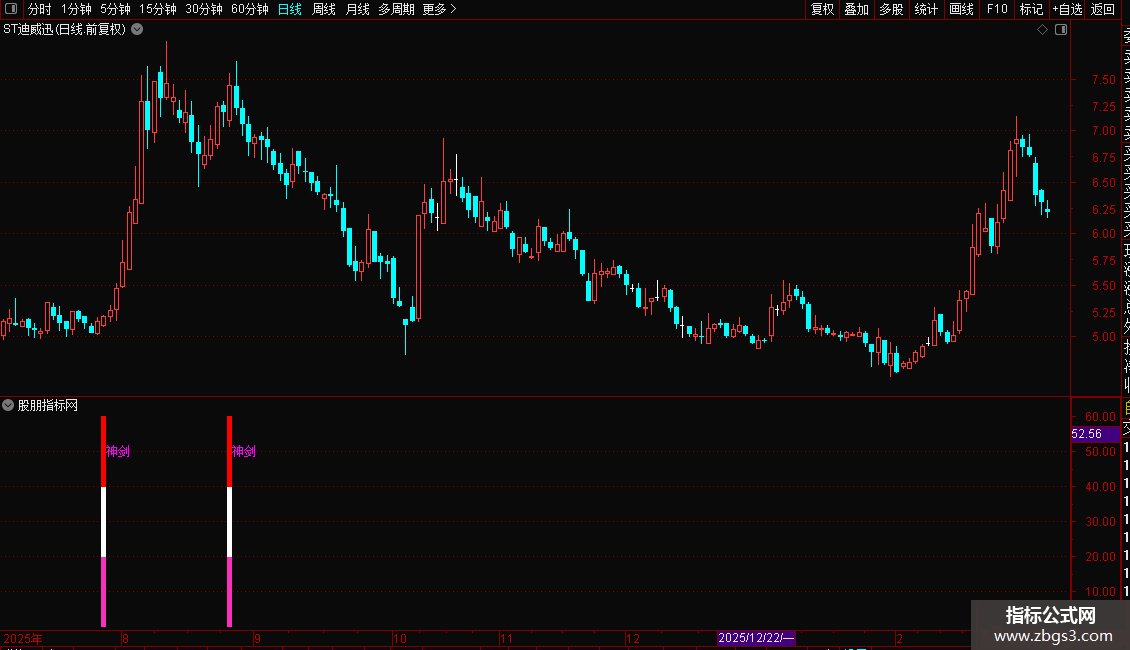Screen dimensions: 1130x650
Task: Click the first 神剑 signal label
Action: coord(117,451)
